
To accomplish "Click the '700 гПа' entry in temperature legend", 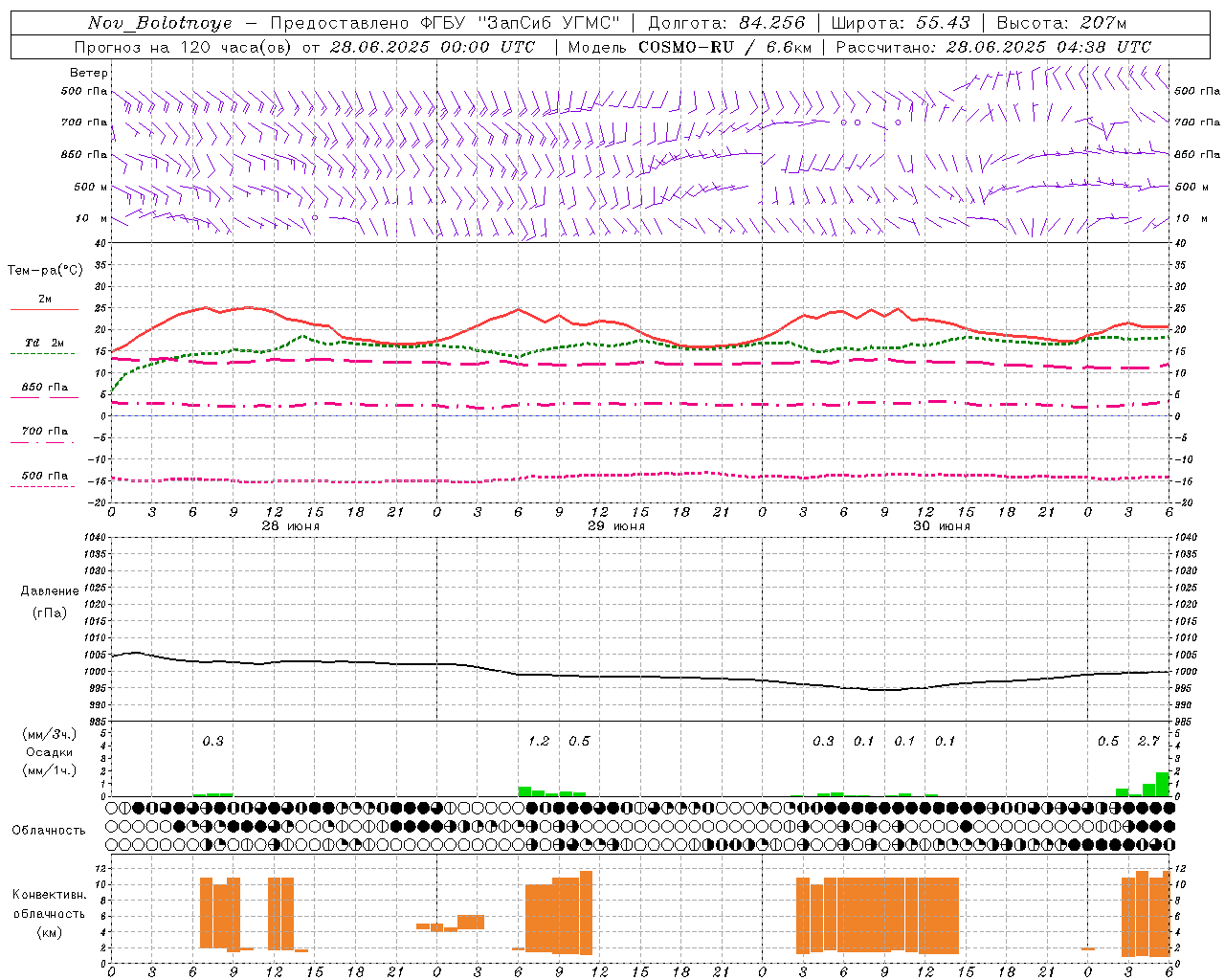I will pyautogui.click(x=45, y=431).
